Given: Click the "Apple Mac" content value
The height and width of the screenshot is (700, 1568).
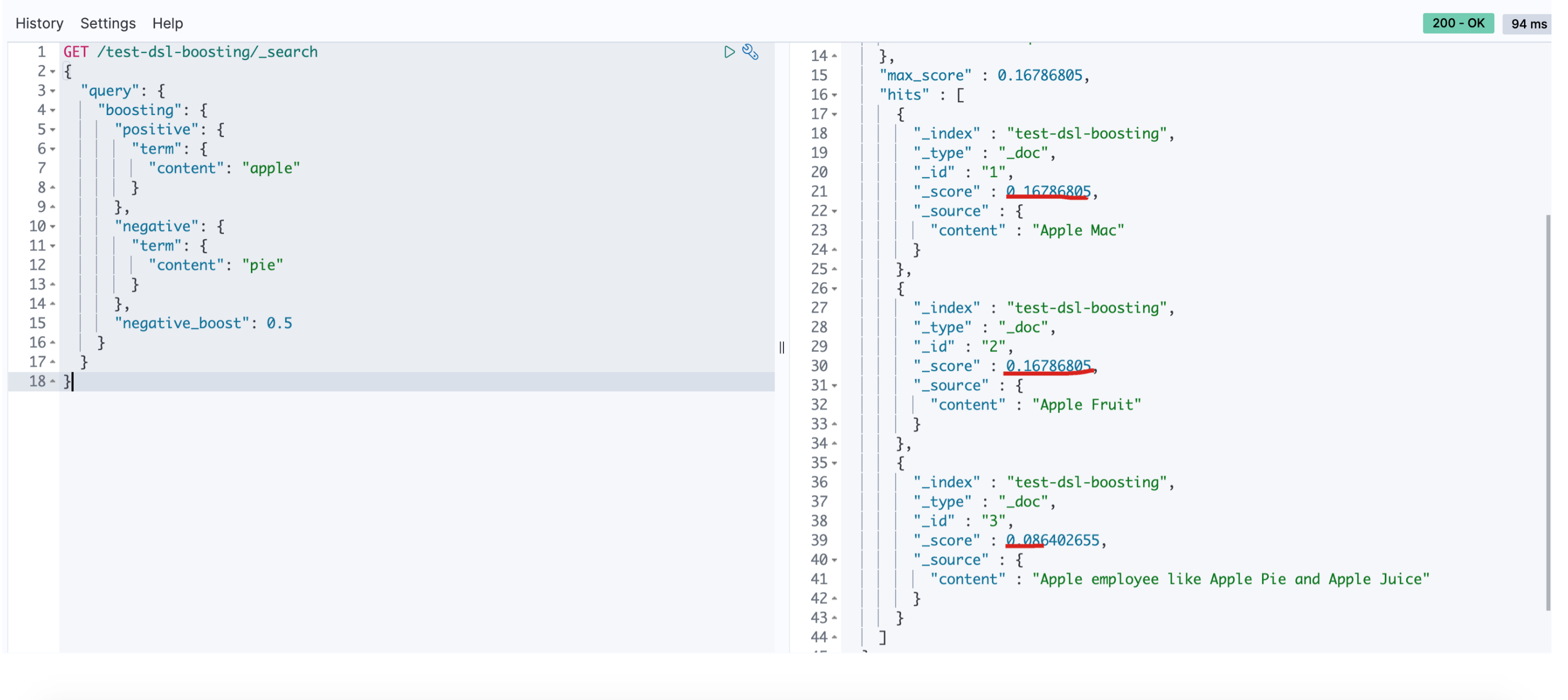Looking at the screenshot, I should tap(1078, 231).
